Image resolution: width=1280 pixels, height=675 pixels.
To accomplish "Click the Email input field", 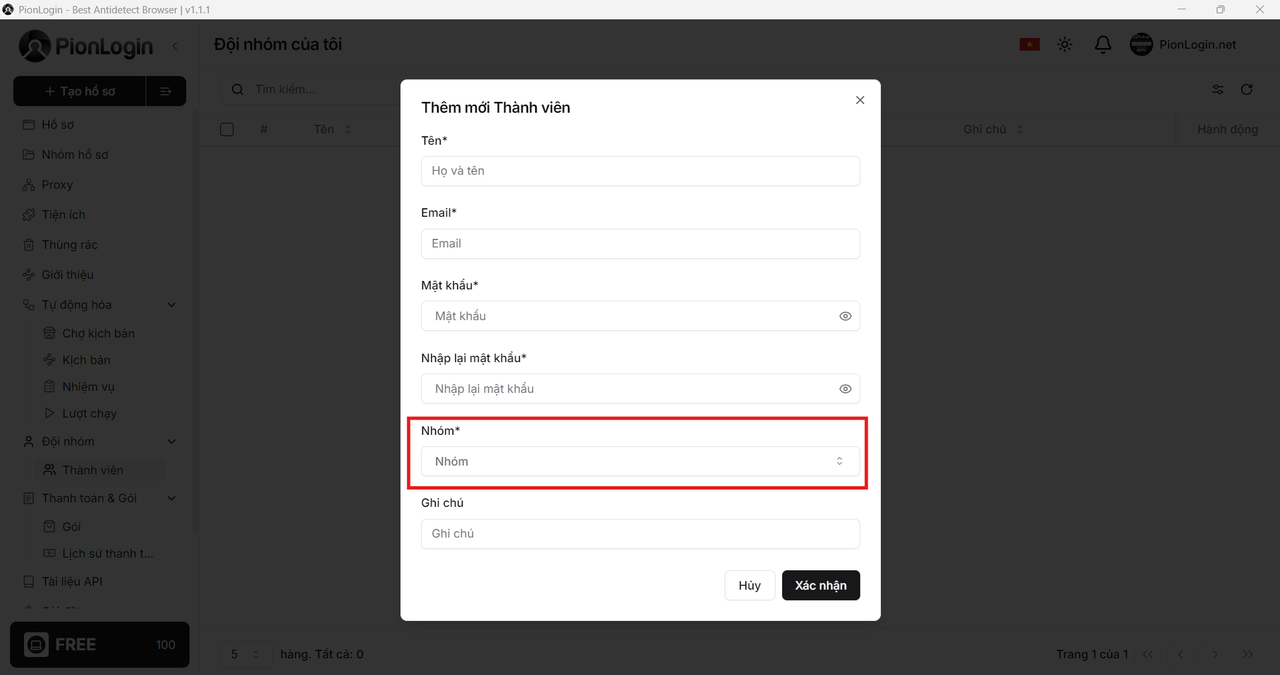I will click(640, 244).
